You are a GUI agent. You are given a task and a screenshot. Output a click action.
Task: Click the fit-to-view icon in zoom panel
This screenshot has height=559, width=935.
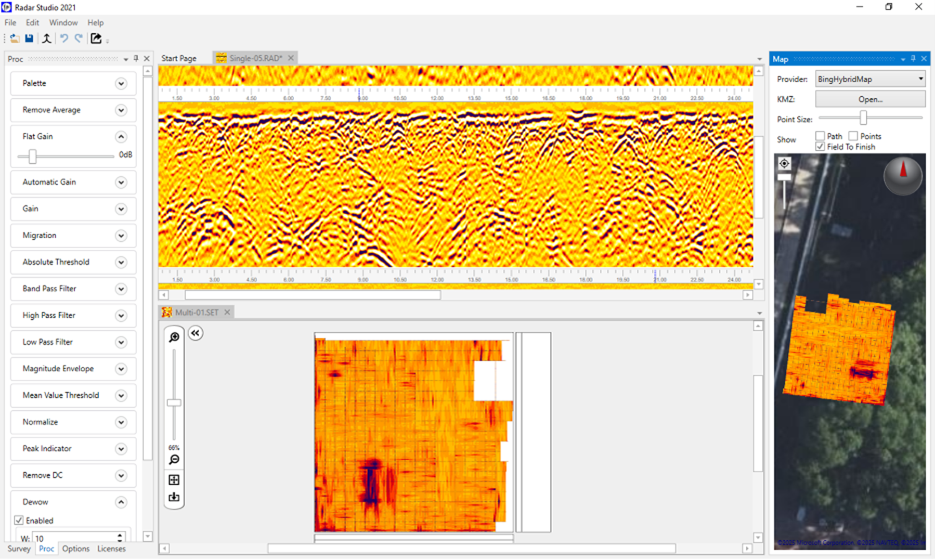click(x=174, y=480)
